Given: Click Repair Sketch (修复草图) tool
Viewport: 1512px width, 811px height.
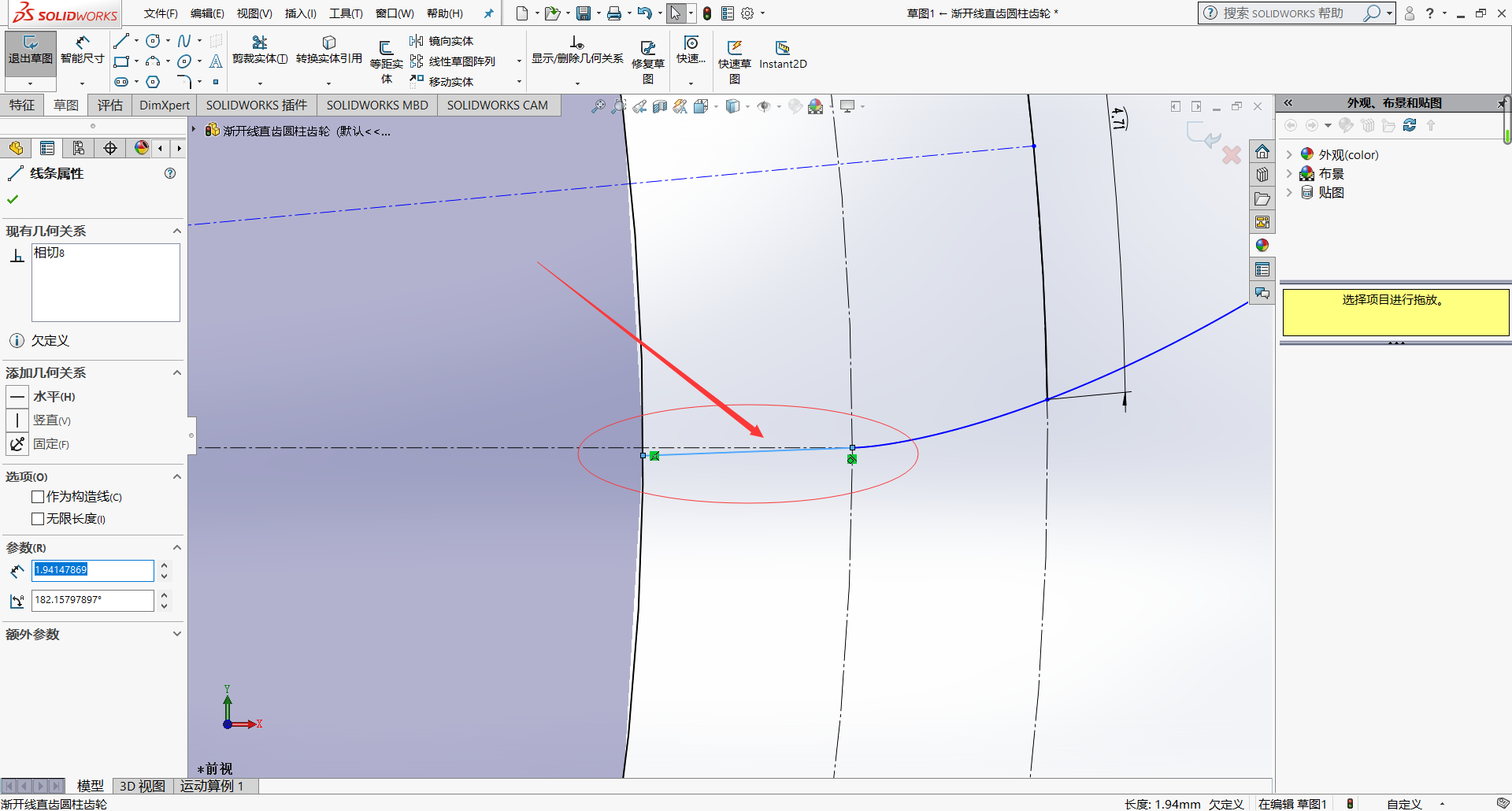Looking at the screenshot, I should coord(647,61).
